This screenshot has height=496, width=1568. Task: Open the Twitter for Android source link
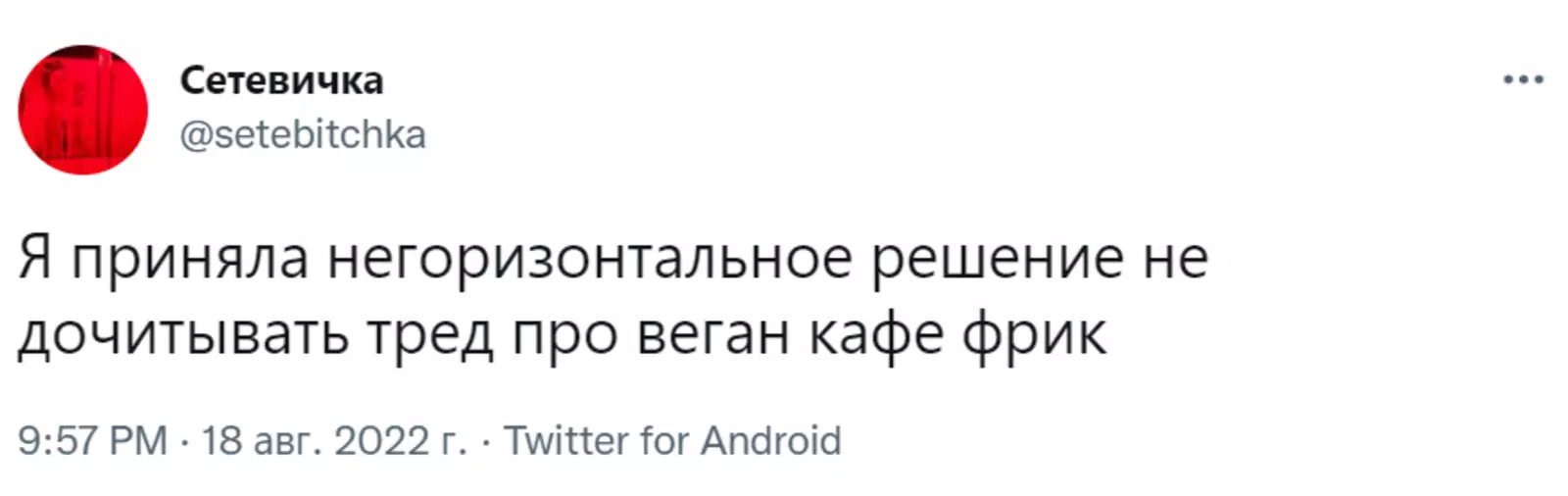672,441
